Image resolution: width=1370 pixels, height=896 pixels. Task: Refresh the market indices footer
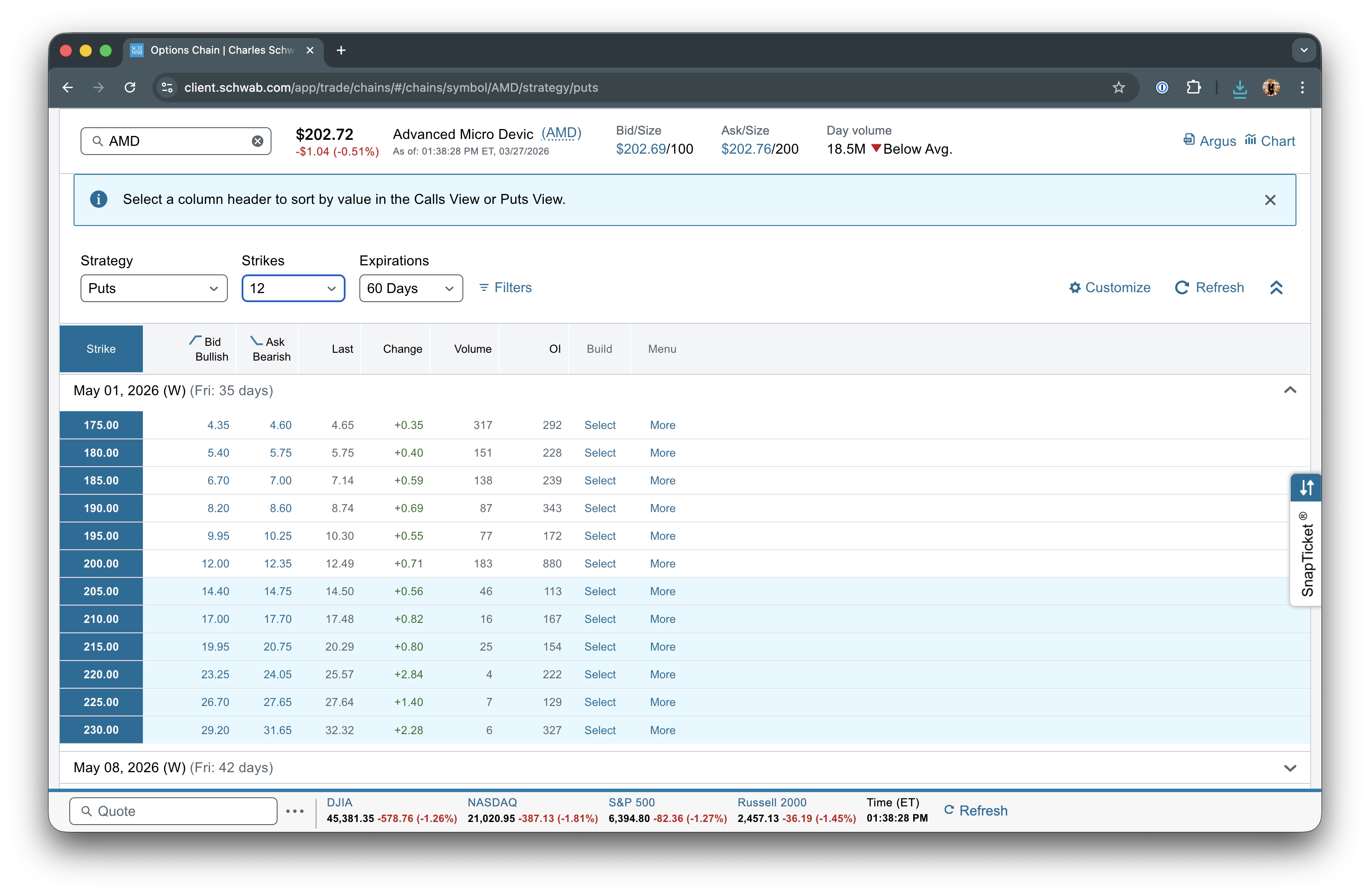pyautogui.click(x=976, y=810)
